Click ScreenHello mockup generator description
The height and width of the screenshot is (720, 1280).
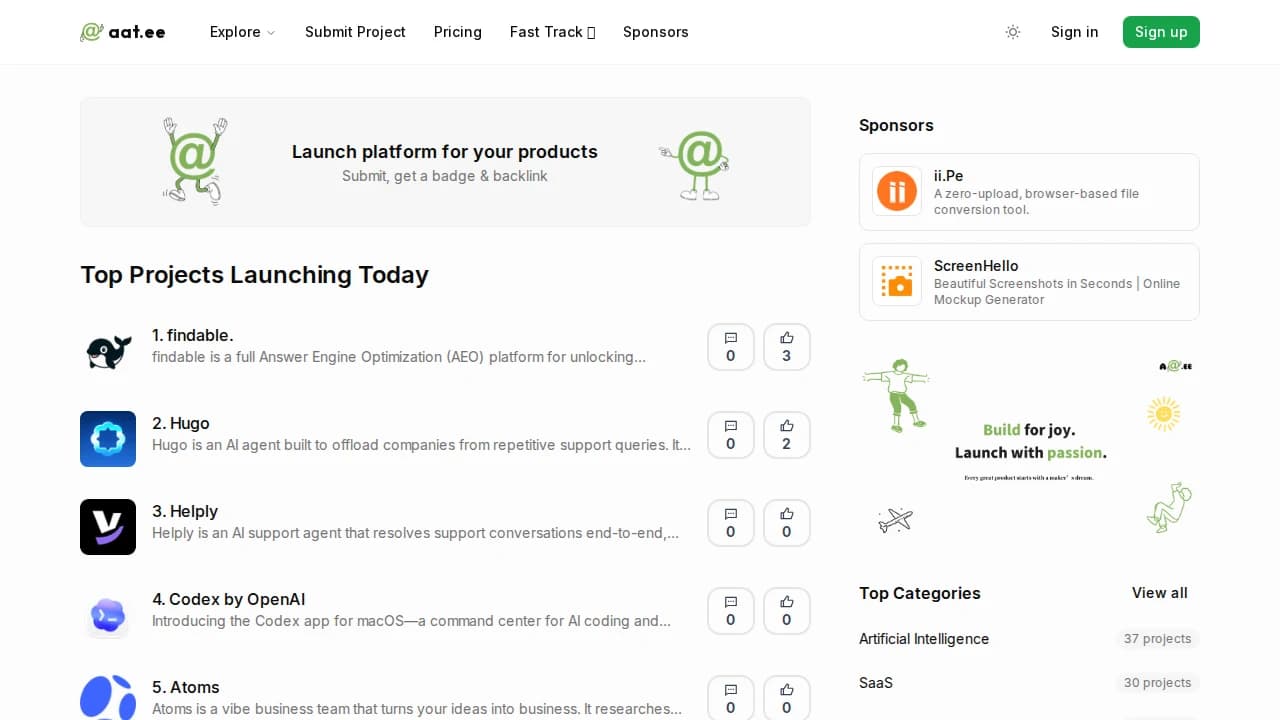pos(1057,292)
